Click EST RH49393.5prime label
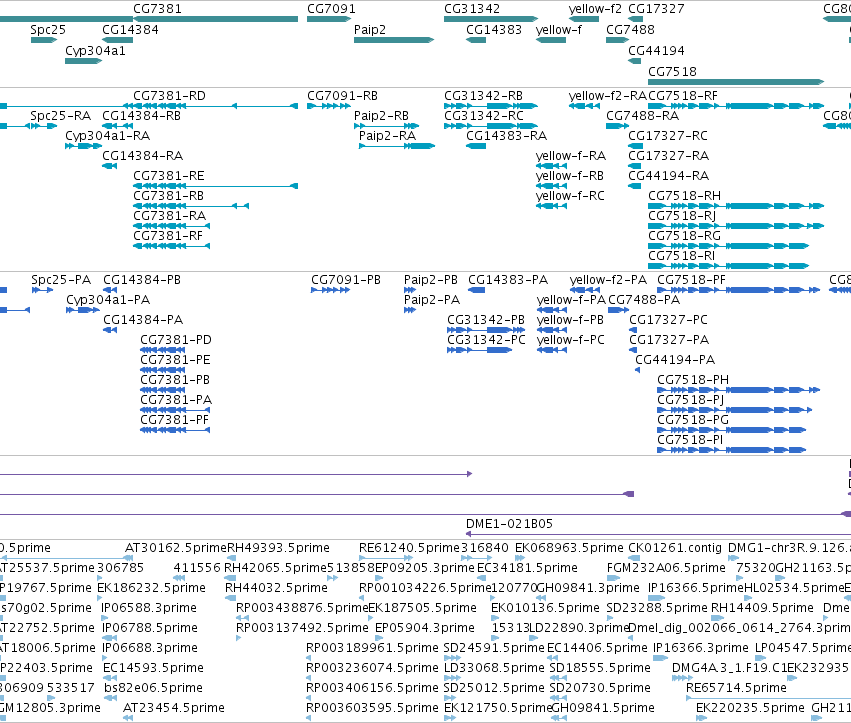Image resolution: width=851 pixels, height=723 pixels. coord(278,548)
